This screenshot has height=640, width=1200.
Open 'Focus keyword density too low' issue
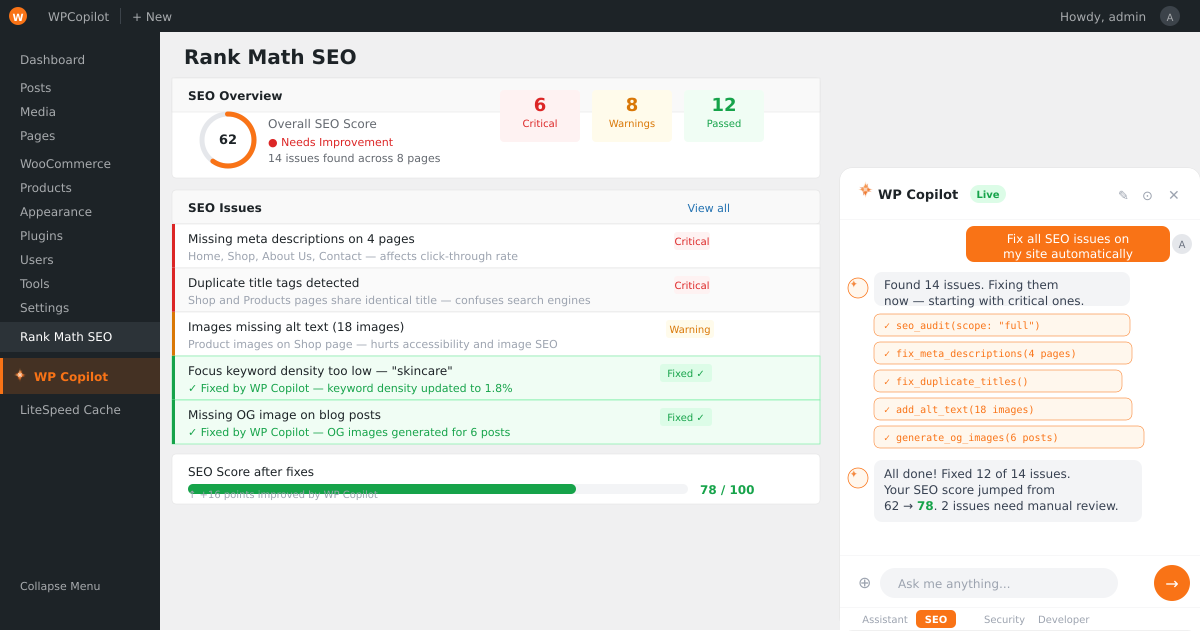(496, 378)
